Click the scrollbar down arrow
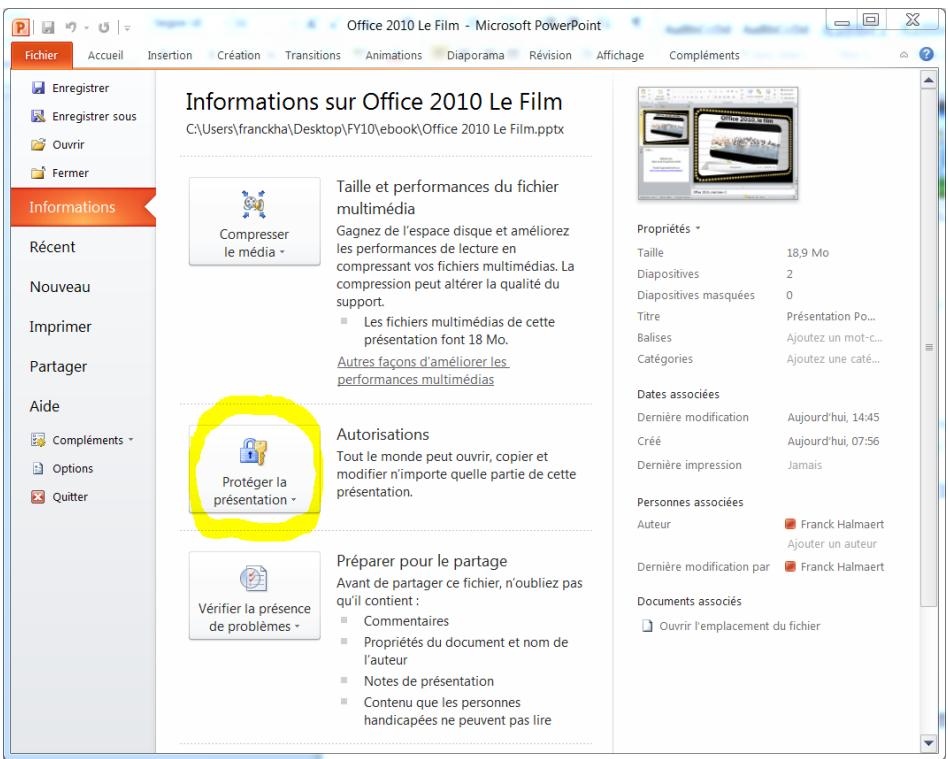The image size is (948, 759). click(x=929, y=743)
